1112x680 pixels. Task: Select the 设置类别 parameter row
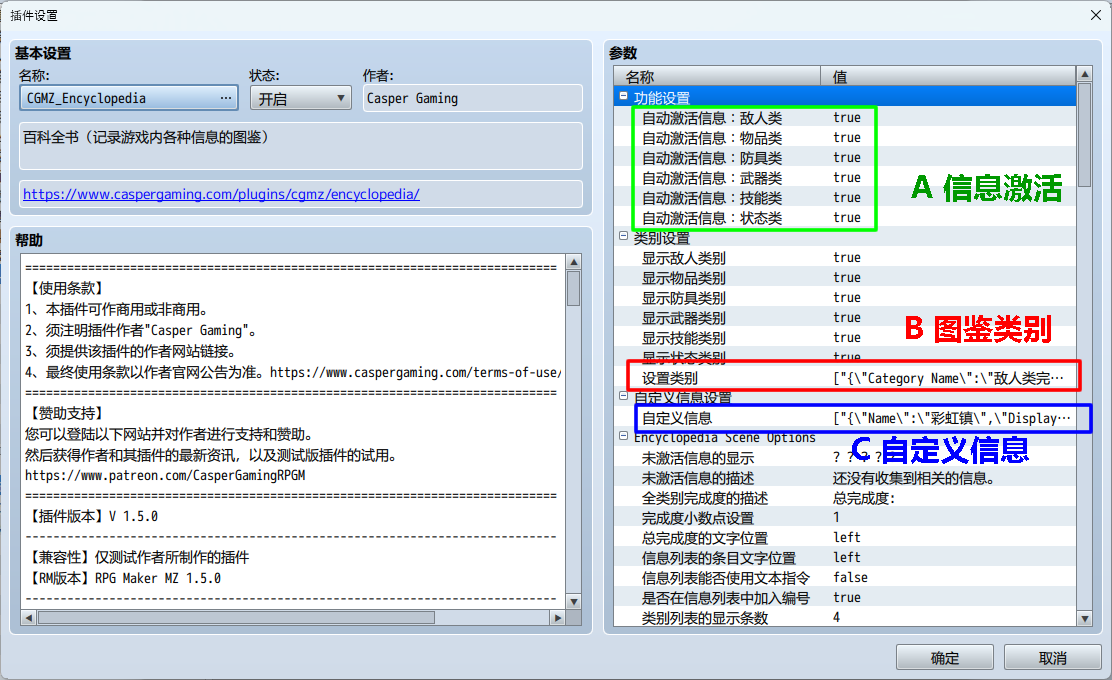845,378
